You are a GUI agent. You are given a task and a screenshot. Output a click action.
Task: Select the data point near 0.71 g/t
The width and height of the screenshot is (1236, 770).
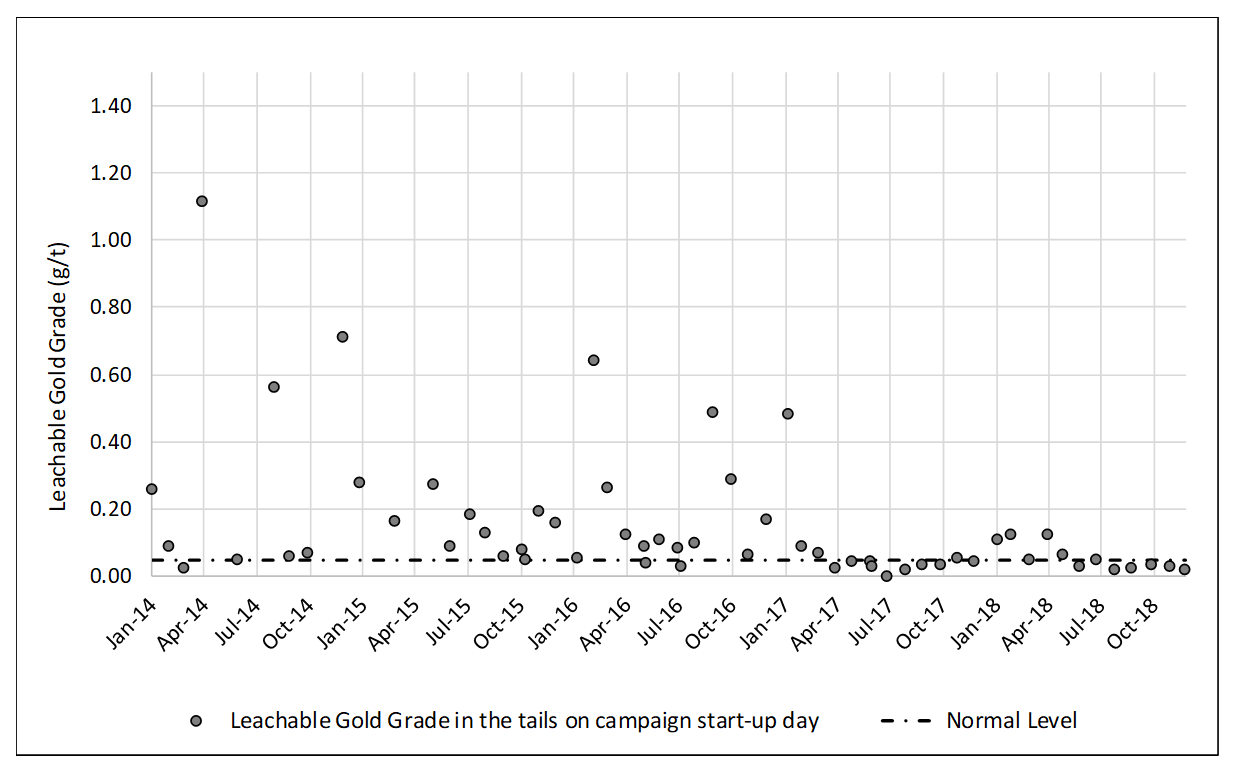[342, 337]
